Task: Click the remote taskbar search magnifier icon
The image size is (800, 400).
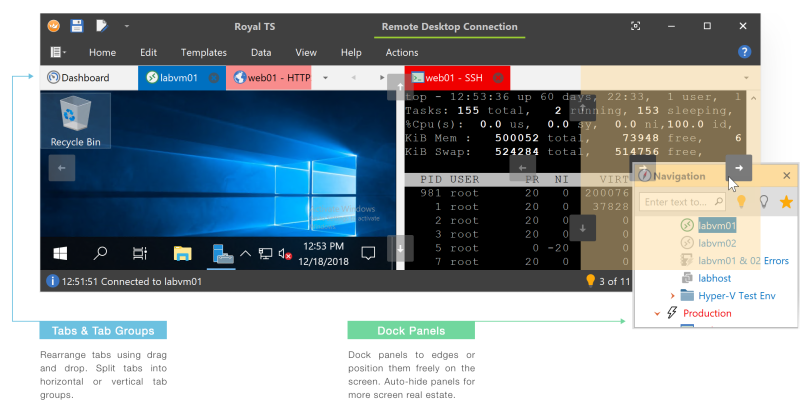Action: 101,254
